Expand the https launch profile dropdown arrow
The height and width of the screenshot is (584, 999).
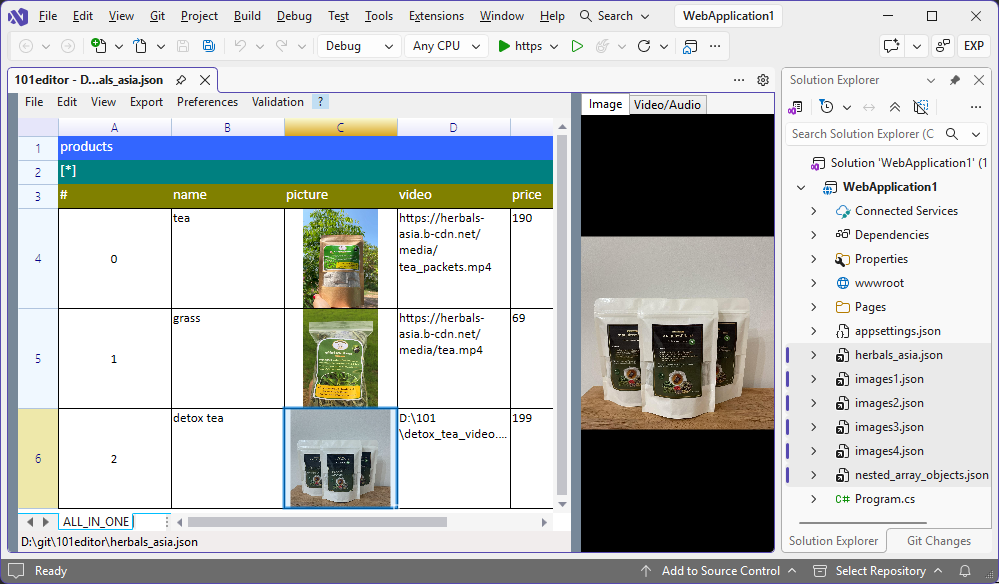coord(554,46)
